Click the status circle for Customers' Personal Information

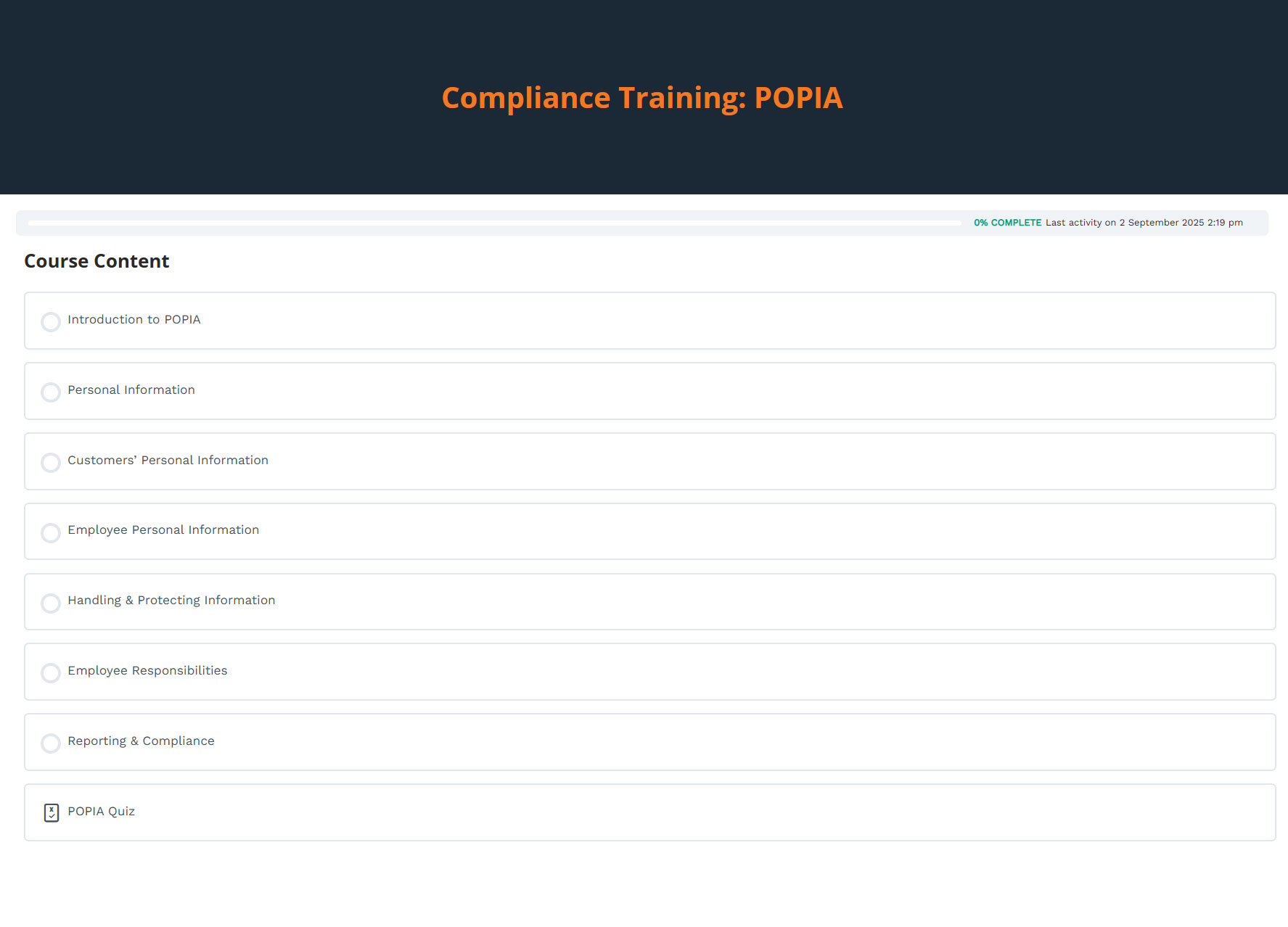click(x=51, y=462)
